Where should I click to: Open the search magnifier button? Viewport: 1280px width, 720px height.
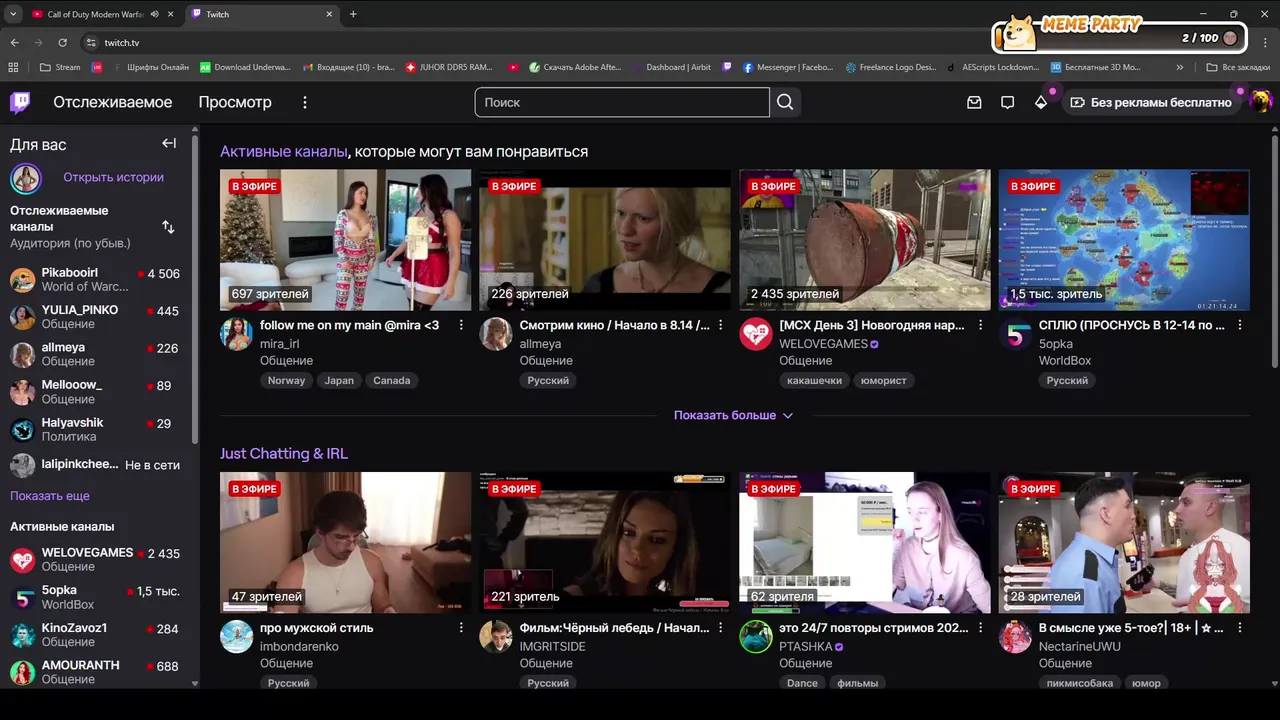click(785, 102)
